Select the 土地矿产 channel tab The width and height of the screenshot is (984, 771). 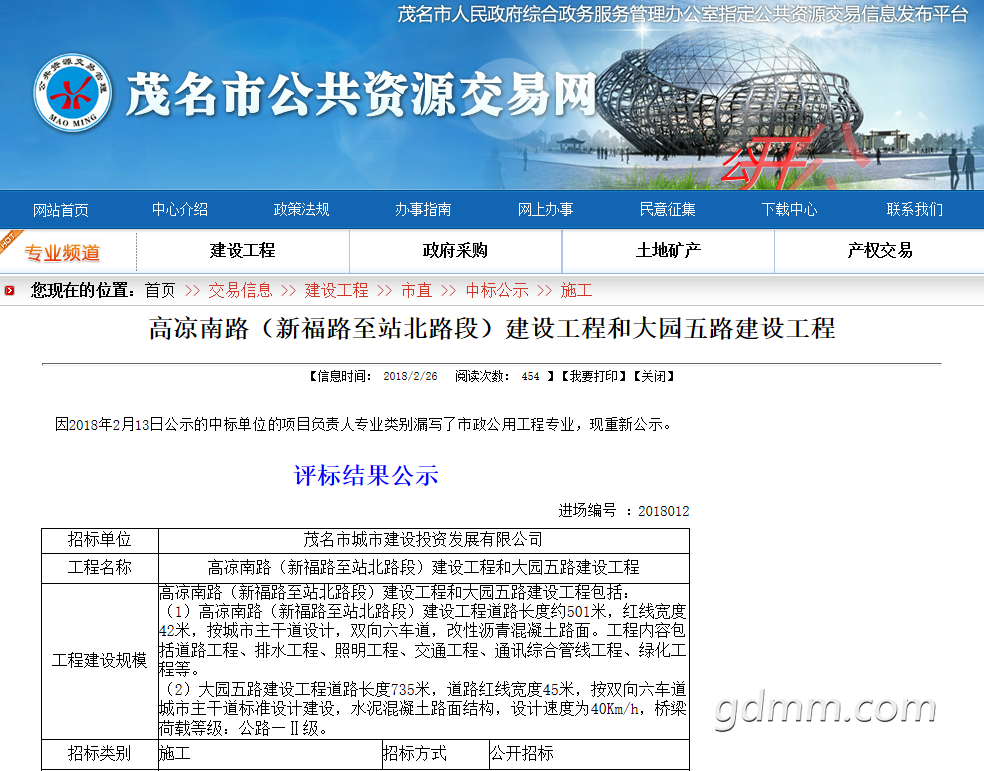pyautogui.click(x=668, y=251)
